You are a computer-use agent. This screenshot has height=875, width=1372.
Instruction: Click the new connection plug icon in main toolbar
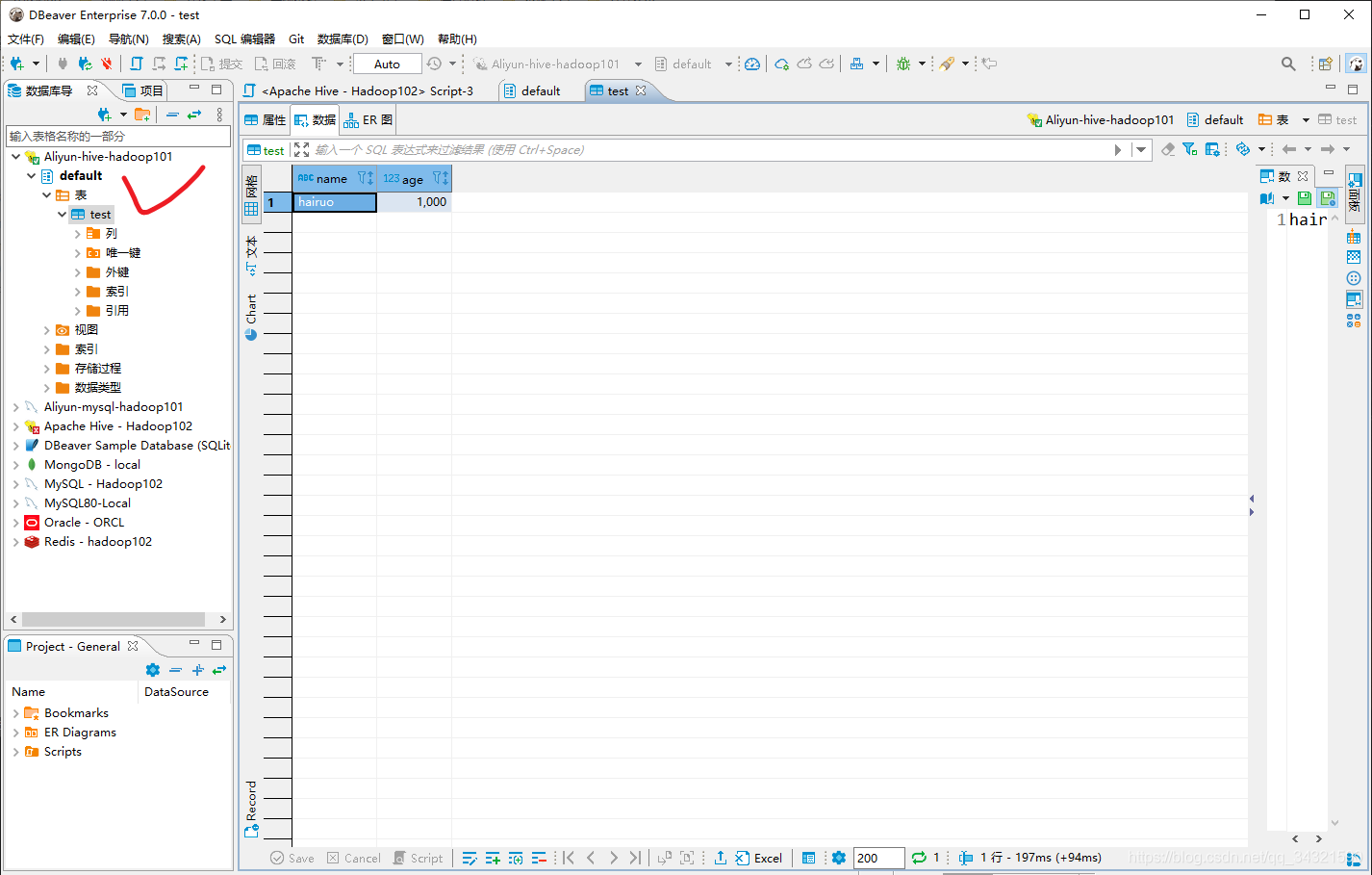[x=16, y=64]
